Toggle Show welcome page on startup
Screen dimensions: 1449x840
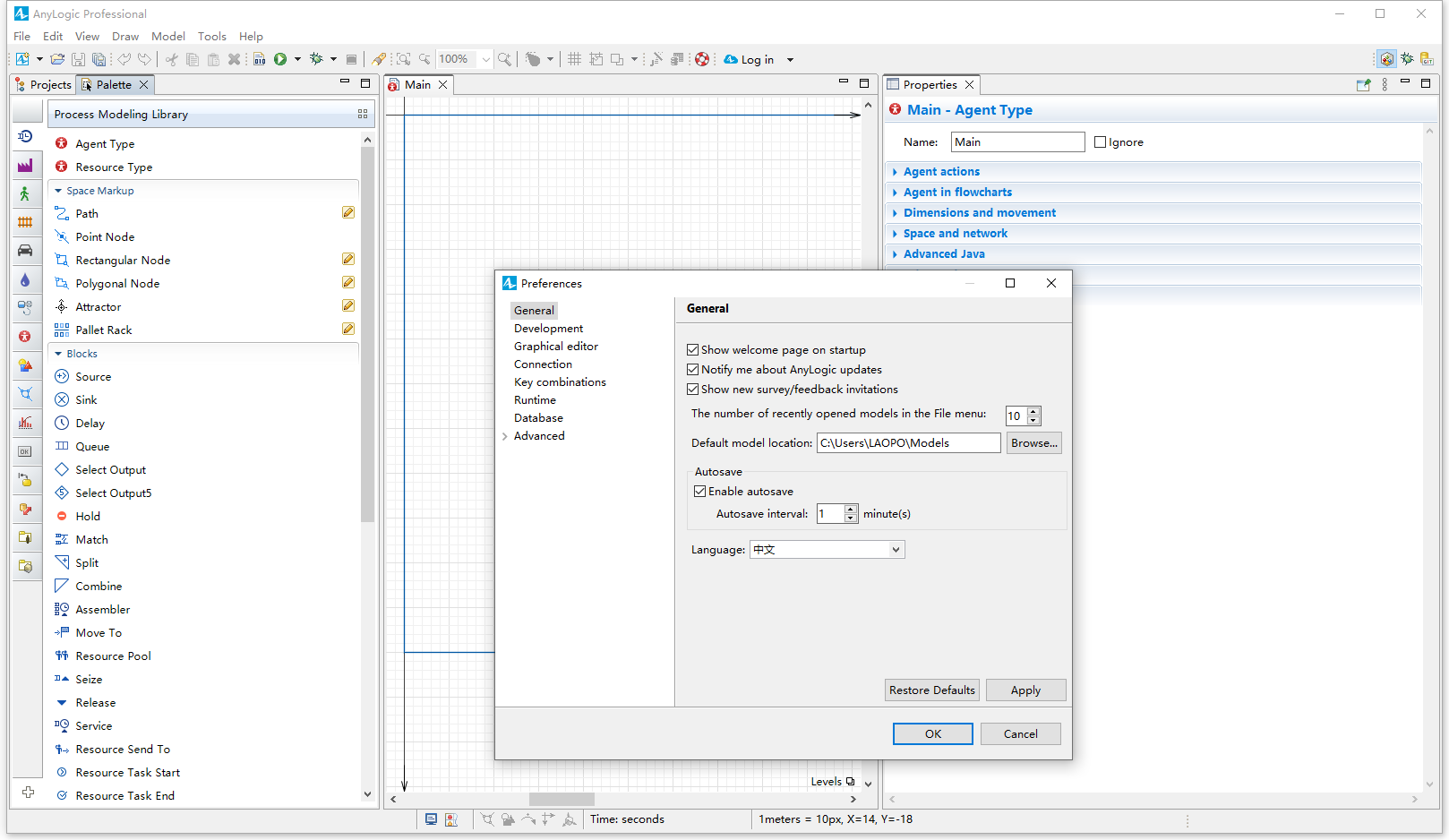pyautogui.click(x=692, y=350)
